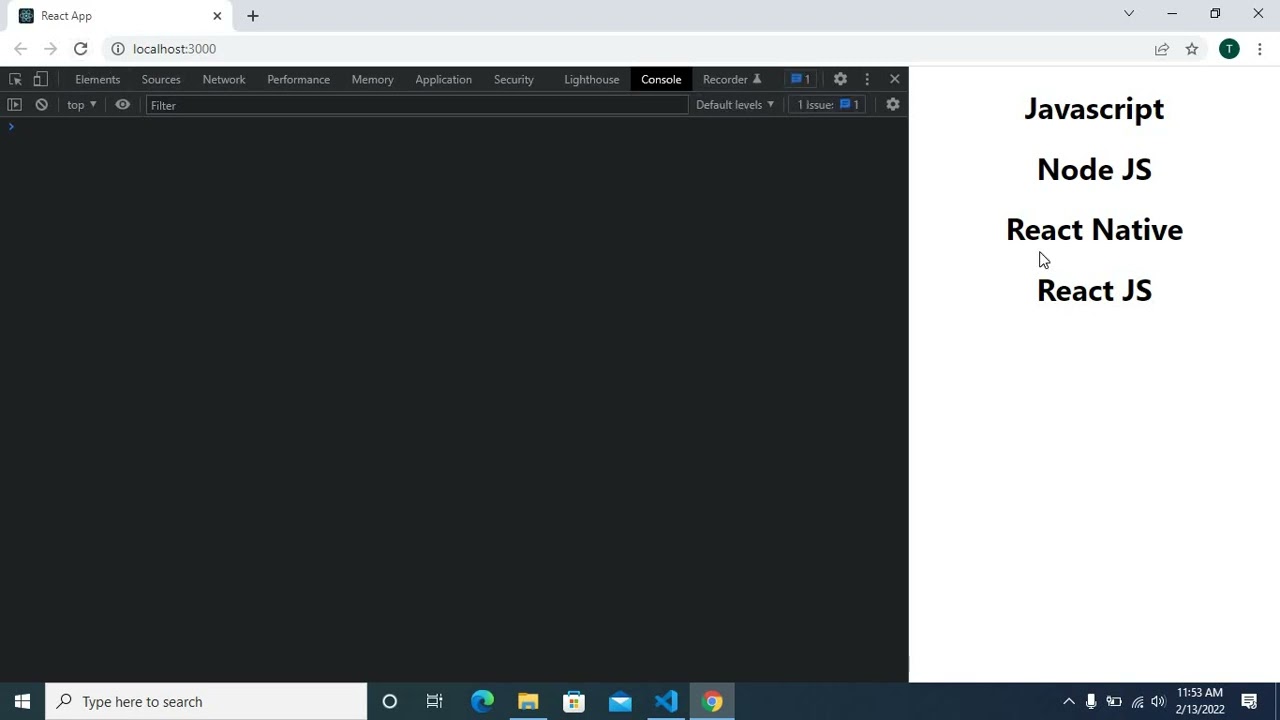Reload the page

point(80,48)
